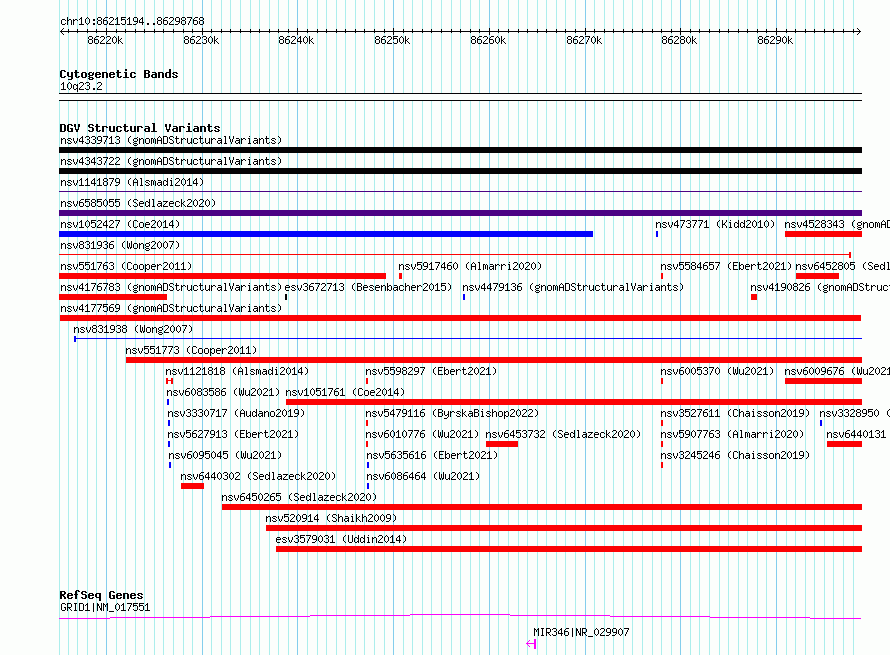Open esv3672713 (Besenbacher2015) variant
This screenshot has height=655, width=890.
pos(368,287)
